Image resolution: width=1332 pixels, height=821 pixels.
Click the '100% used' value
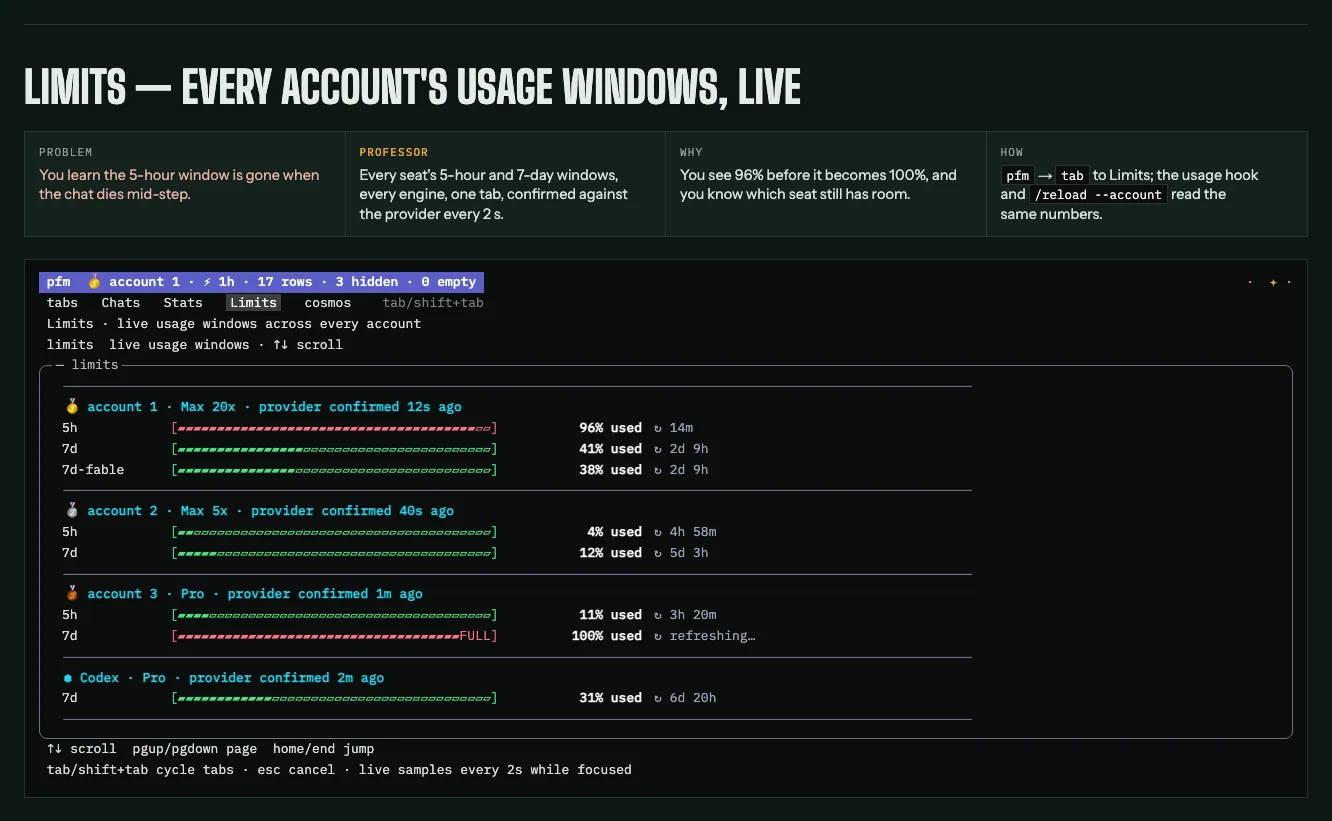coord(606,636)
